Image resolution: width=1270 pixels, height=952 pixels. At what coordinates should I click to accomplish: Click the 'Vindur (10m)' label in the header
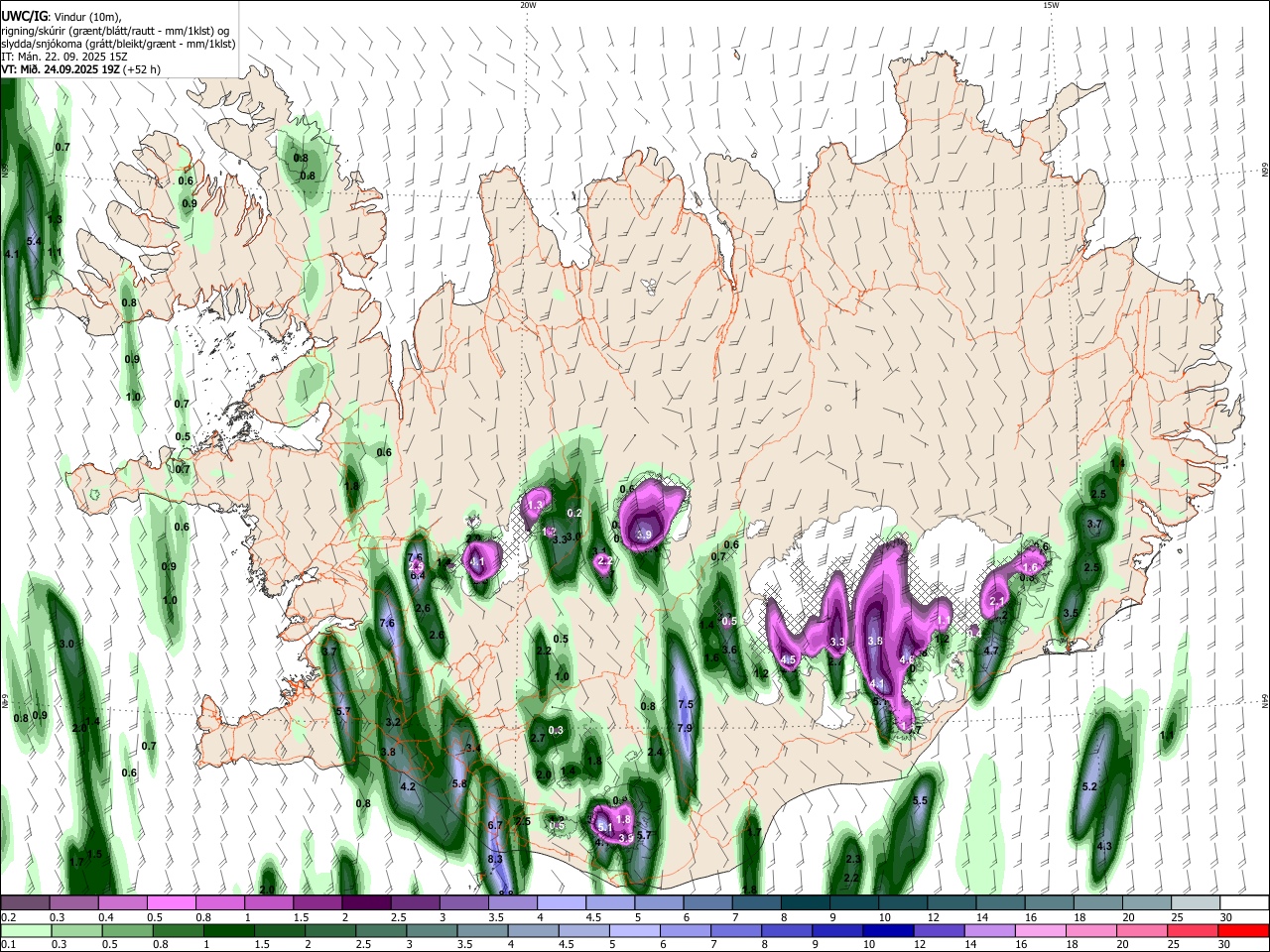pyautogui.click(x=88, y=17)
